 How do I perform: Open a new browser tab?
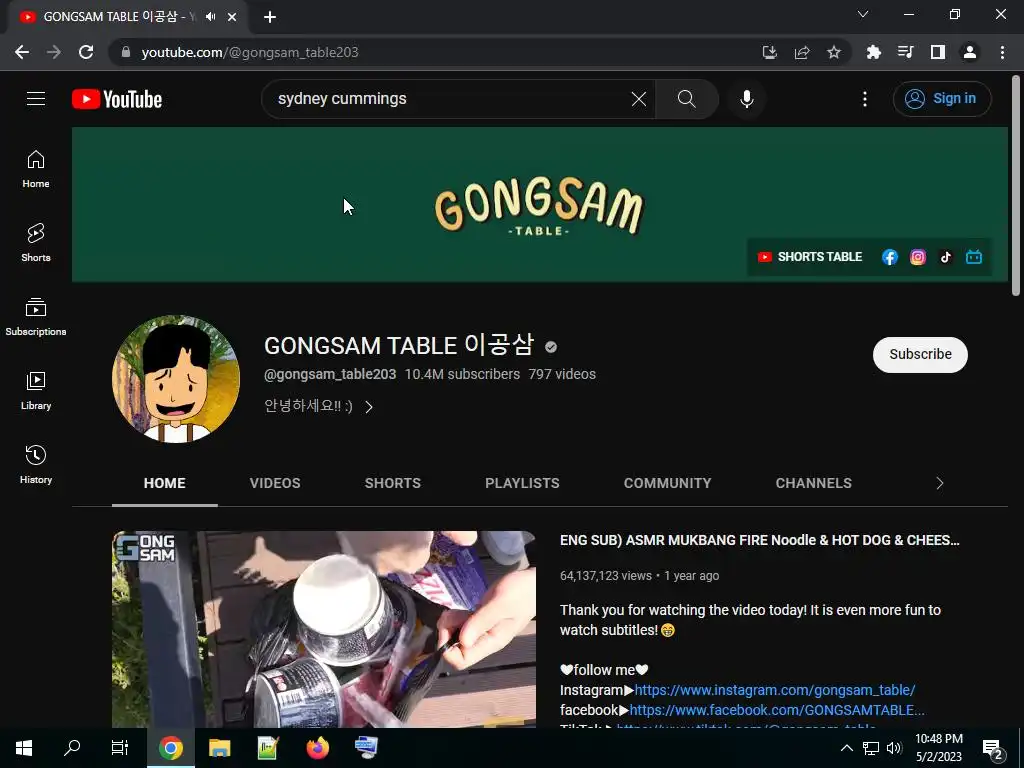270,17
